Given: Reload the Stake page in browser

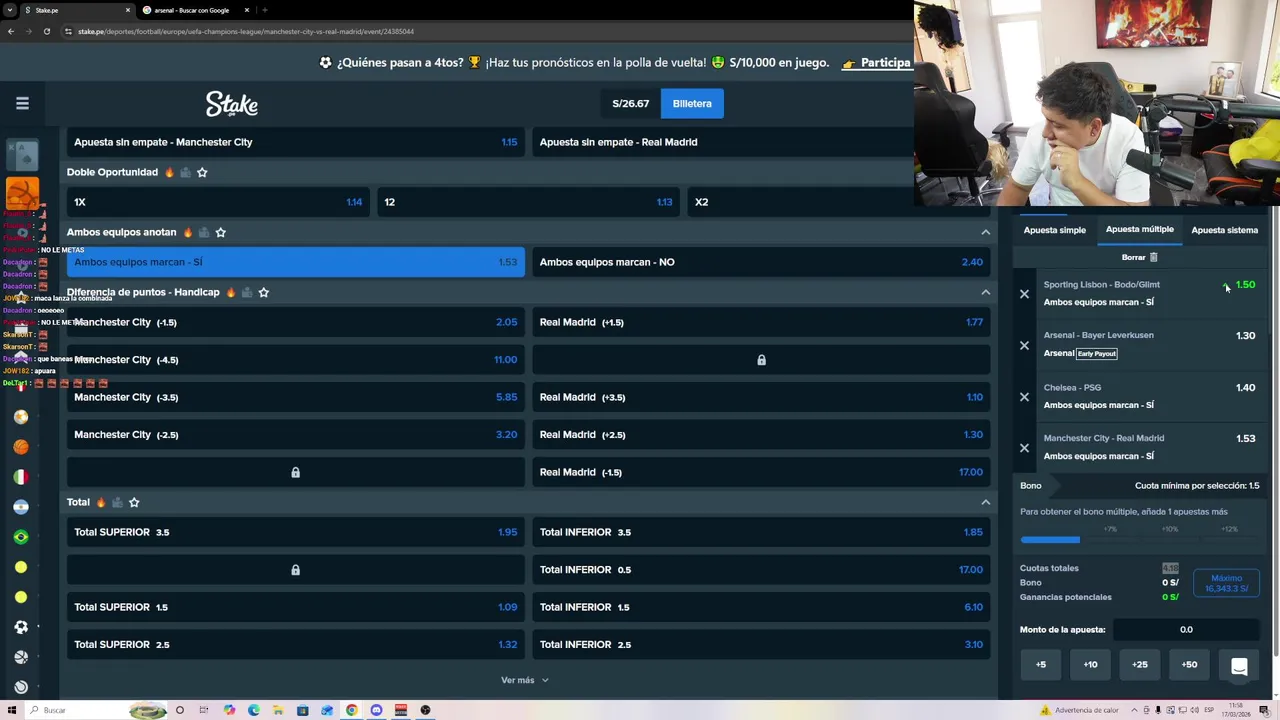Looking at the screenshot, I should point(46,31).
